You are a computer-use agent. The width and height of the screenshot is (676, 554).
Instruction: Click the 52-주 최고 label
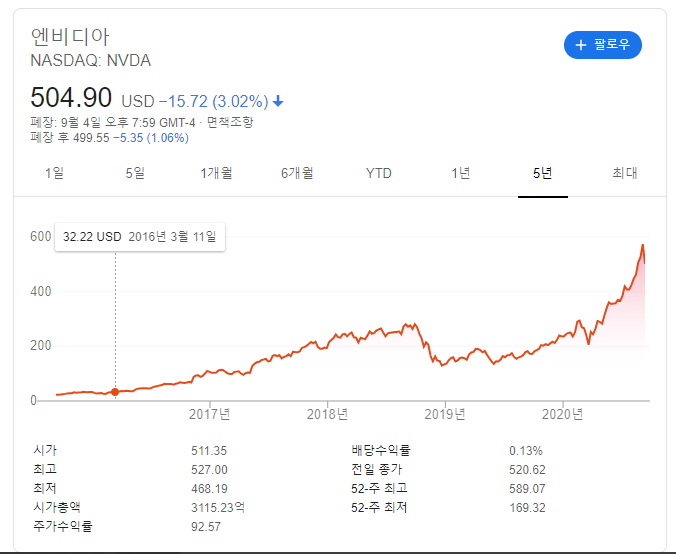click(x=379, y=488)
